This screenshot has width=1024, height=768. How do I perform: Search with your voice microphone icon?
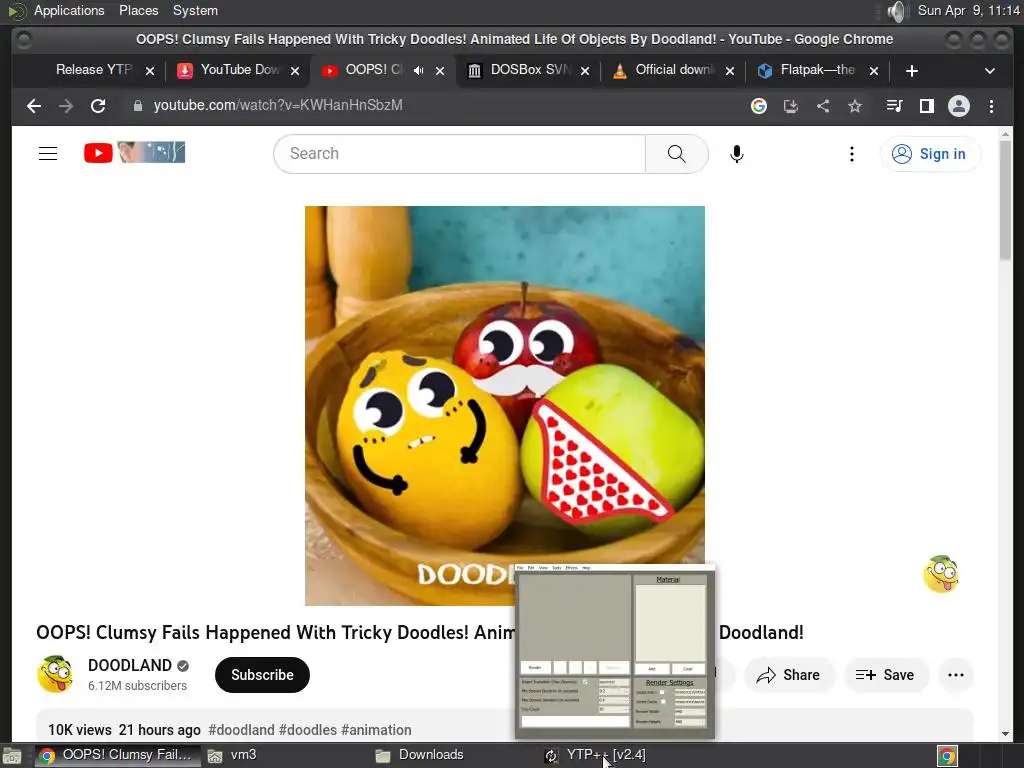click(x=737, y=153)
